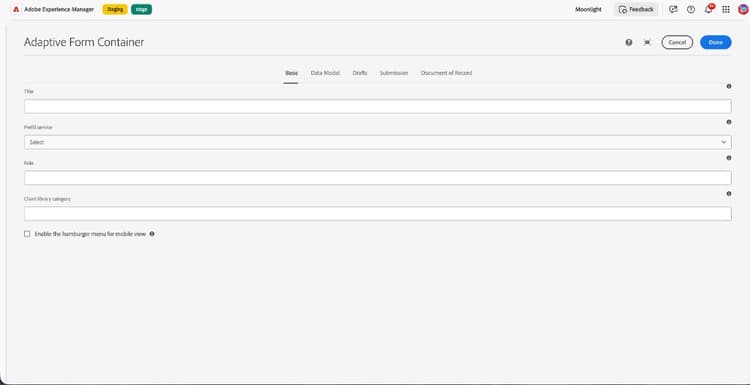This screenshot has width=750, height=385.
Task: Open dialog help icon beside Cancel
Action: pos(629,43)
